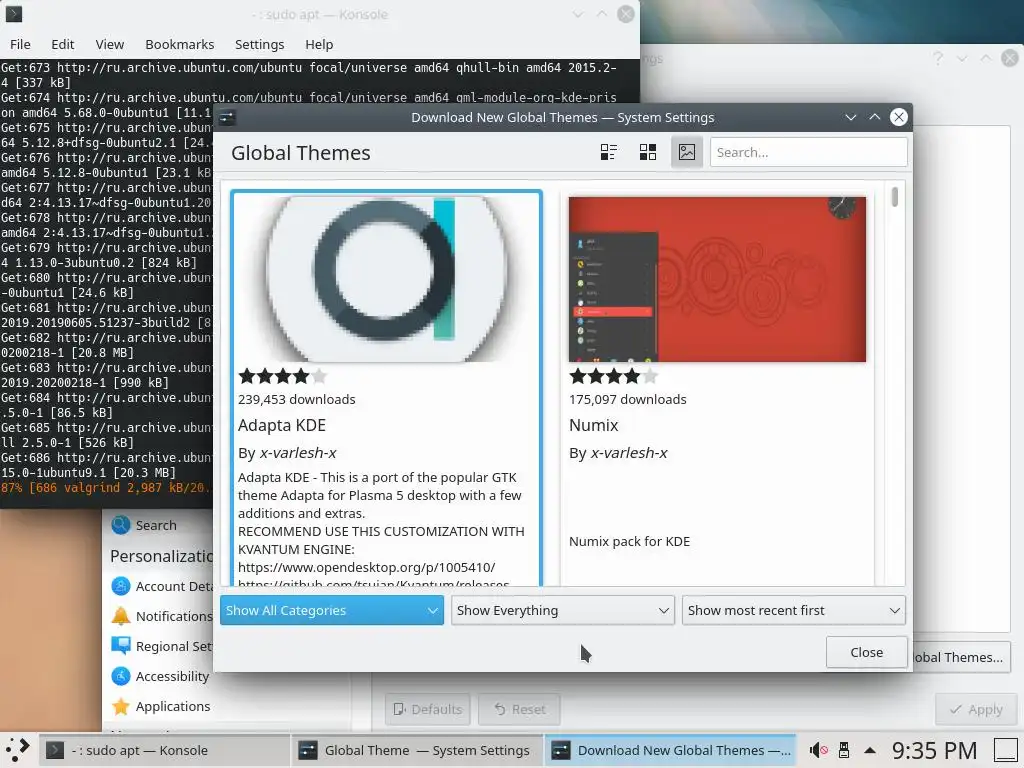
Task: Click the Search field in Global Themes
Action: pos(808,152)
